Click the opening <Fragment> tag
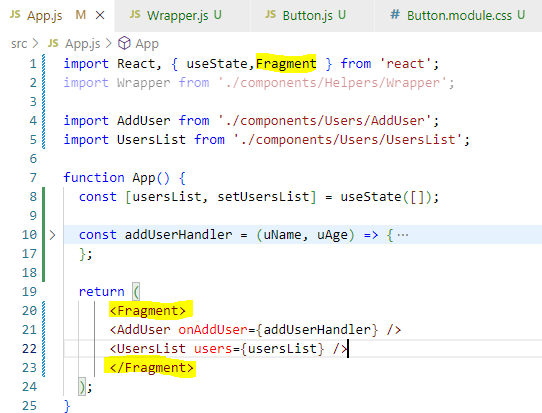Viewport: 542px width, 413px height. 148,311
